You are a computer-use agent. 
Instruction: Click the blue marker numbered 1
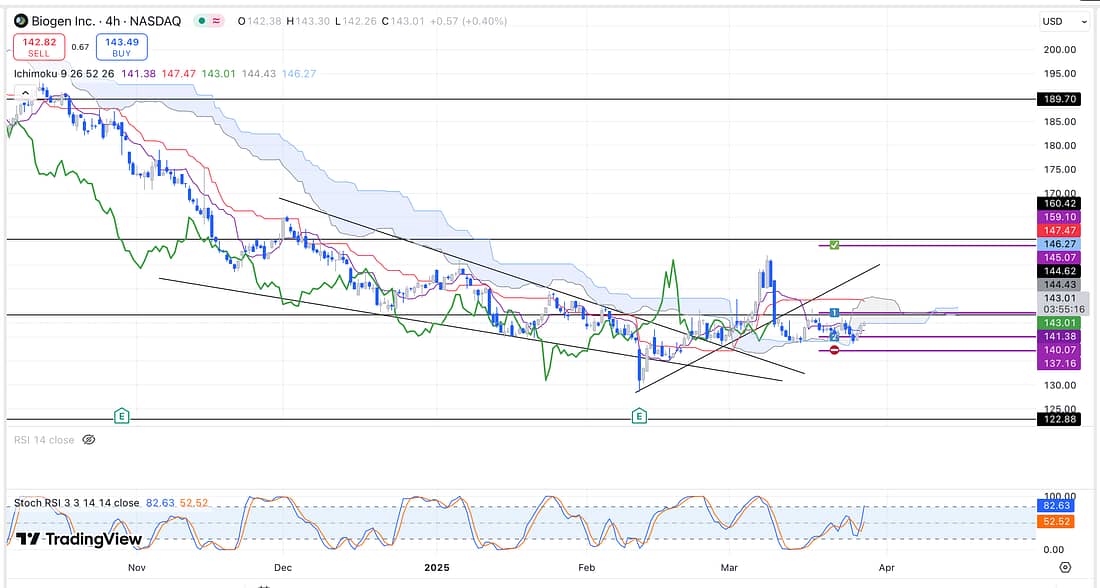coord(834,312)
